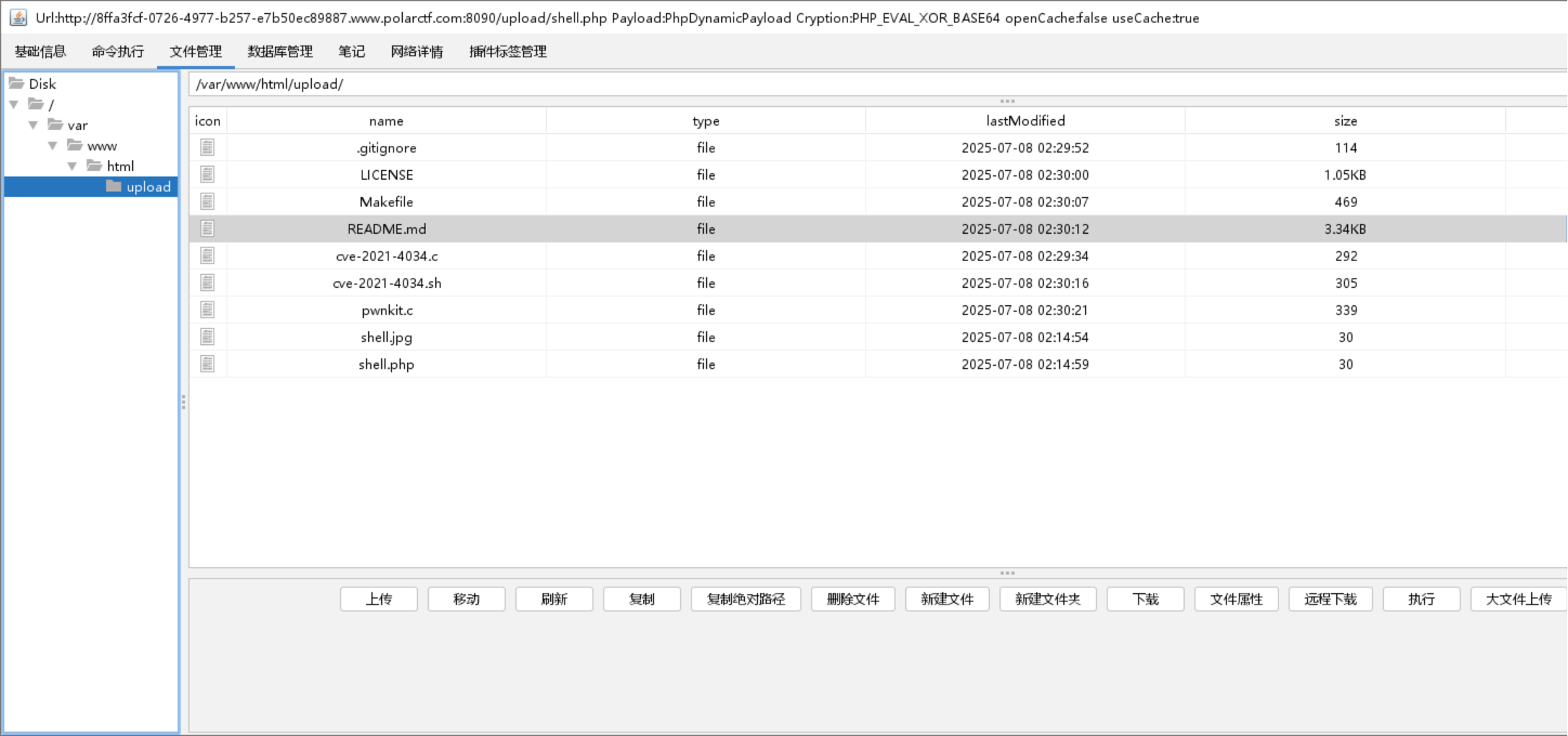Viewport: 1568px width, 736px height.
Task: Open the 插件标签管理 tab
Action: pyautogui.click(x=508, y=51)
